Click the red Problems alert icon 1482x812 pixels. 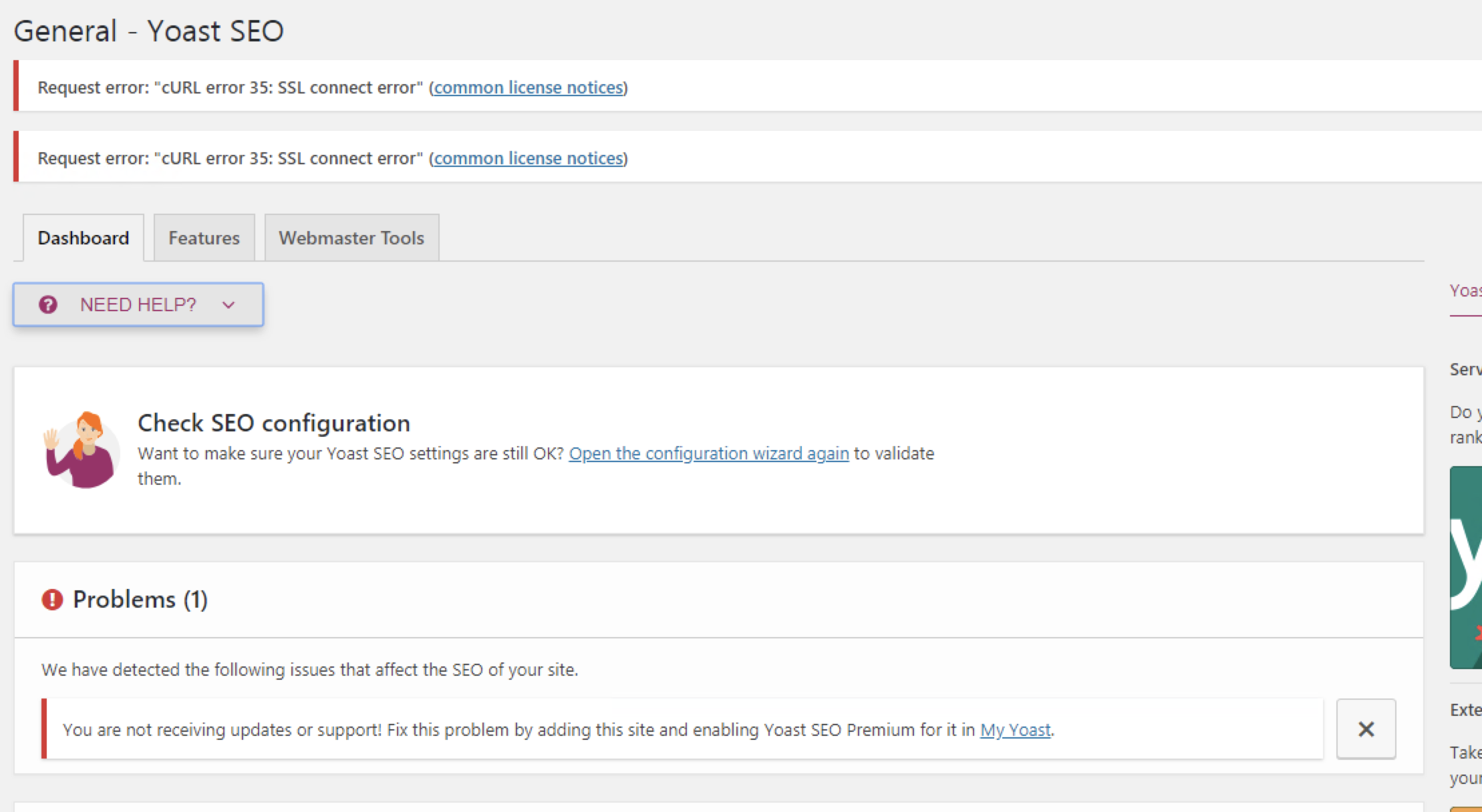pos(52,600)
